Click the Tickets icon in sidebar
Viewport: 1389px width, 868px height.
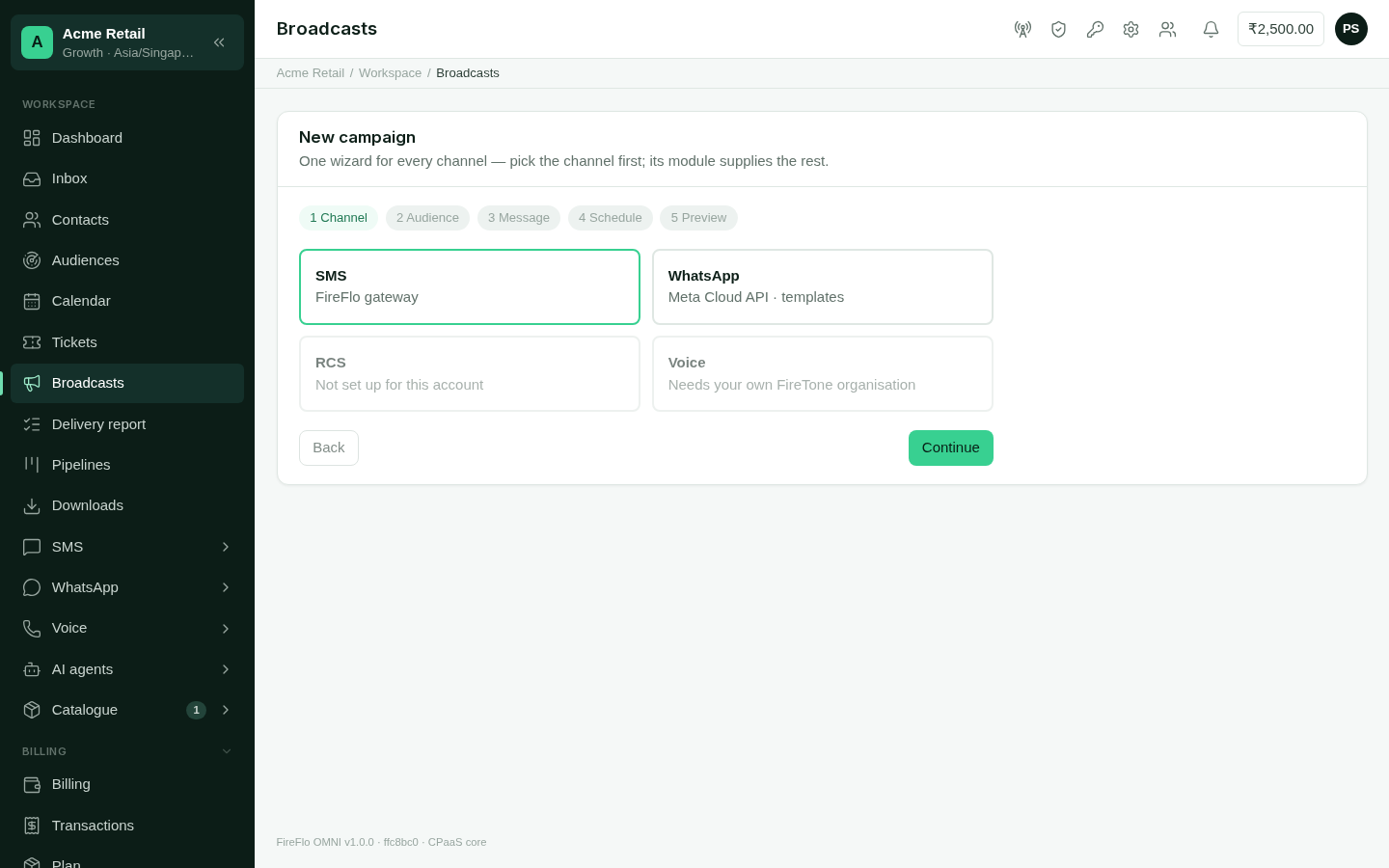(x=32, y=342)
